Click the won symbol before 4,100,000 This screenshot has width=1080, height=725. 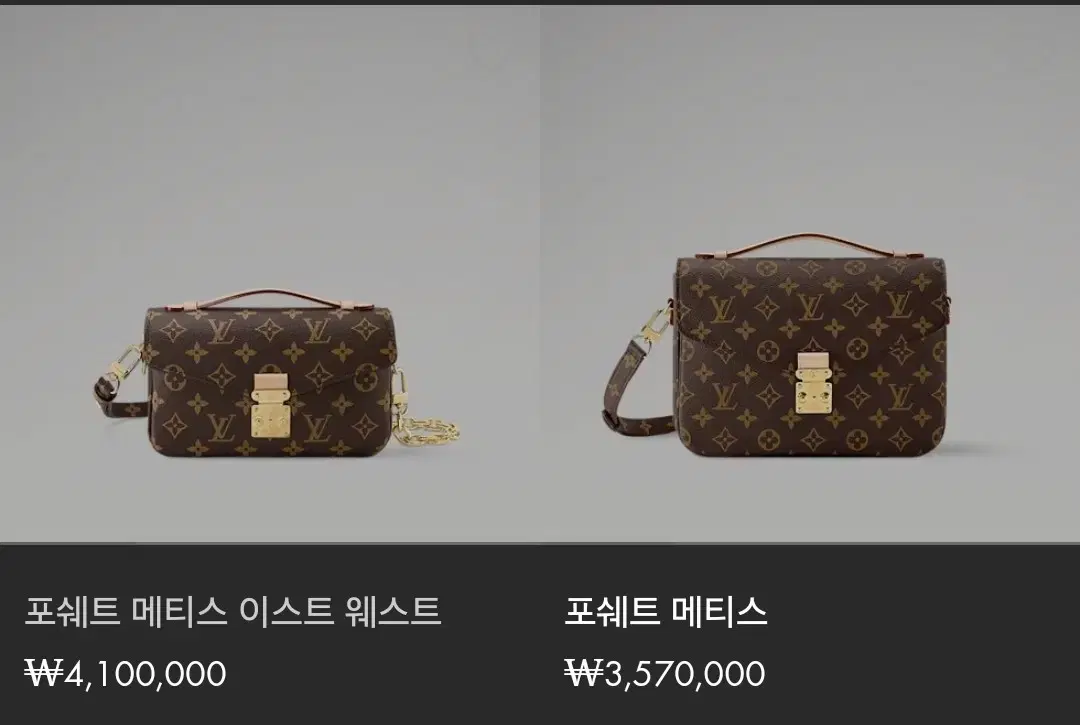(43, 673)
